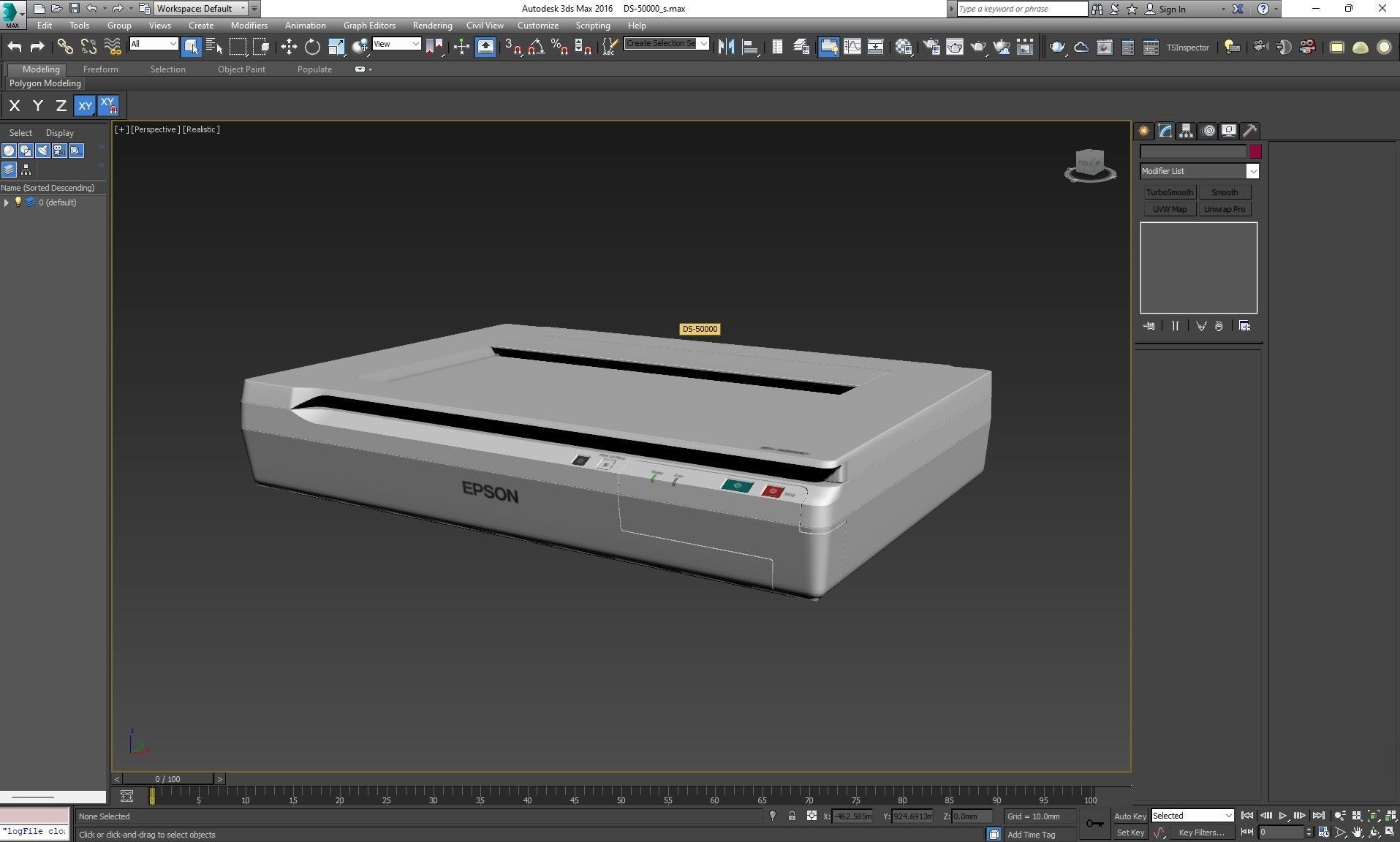Open the 'Selected' key filter dropdown
The height and width of the screenshot is (842, 1400).
tap(1192, 816)
